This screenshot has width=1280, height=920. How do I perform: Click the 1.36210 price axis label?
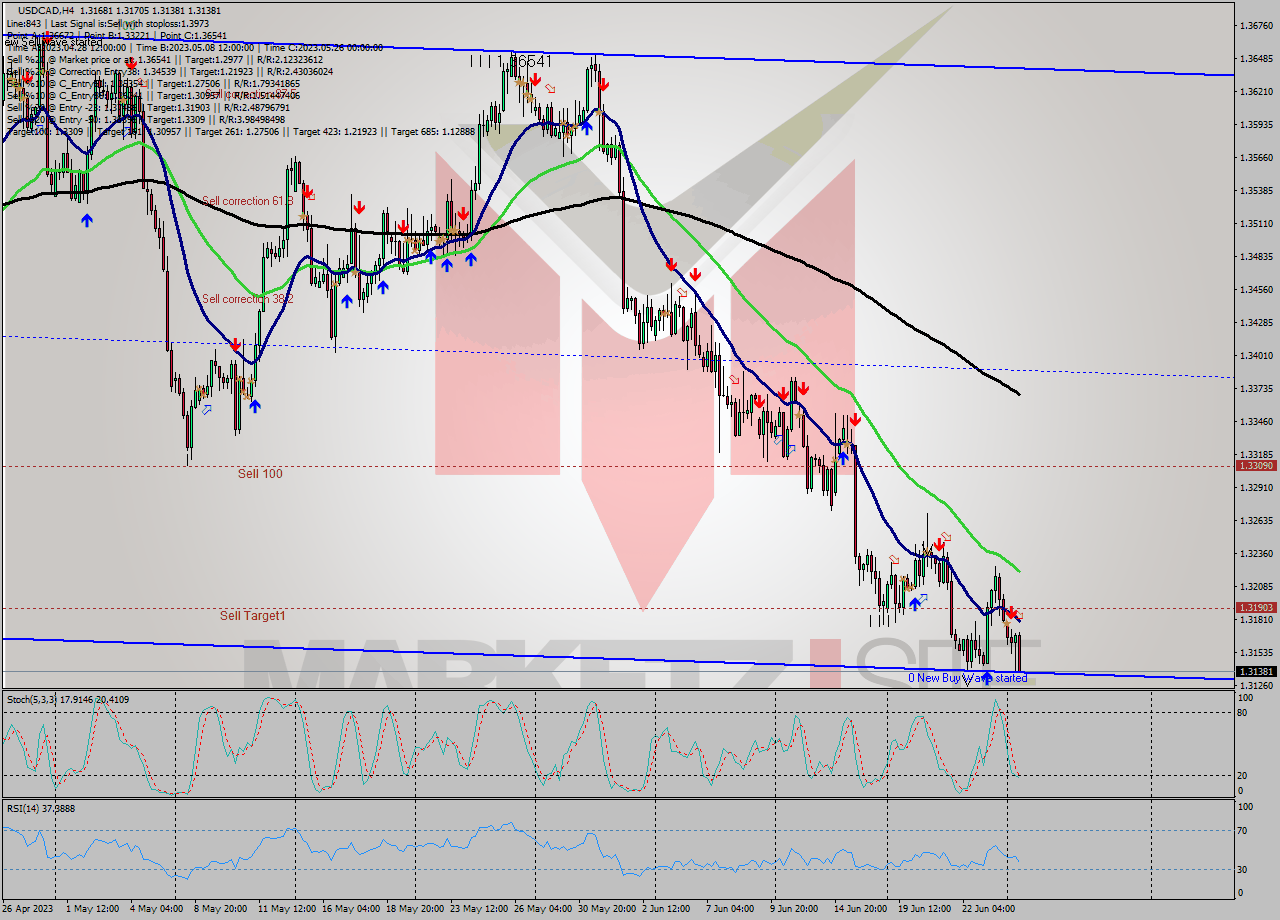click(x=1255, y=92)
